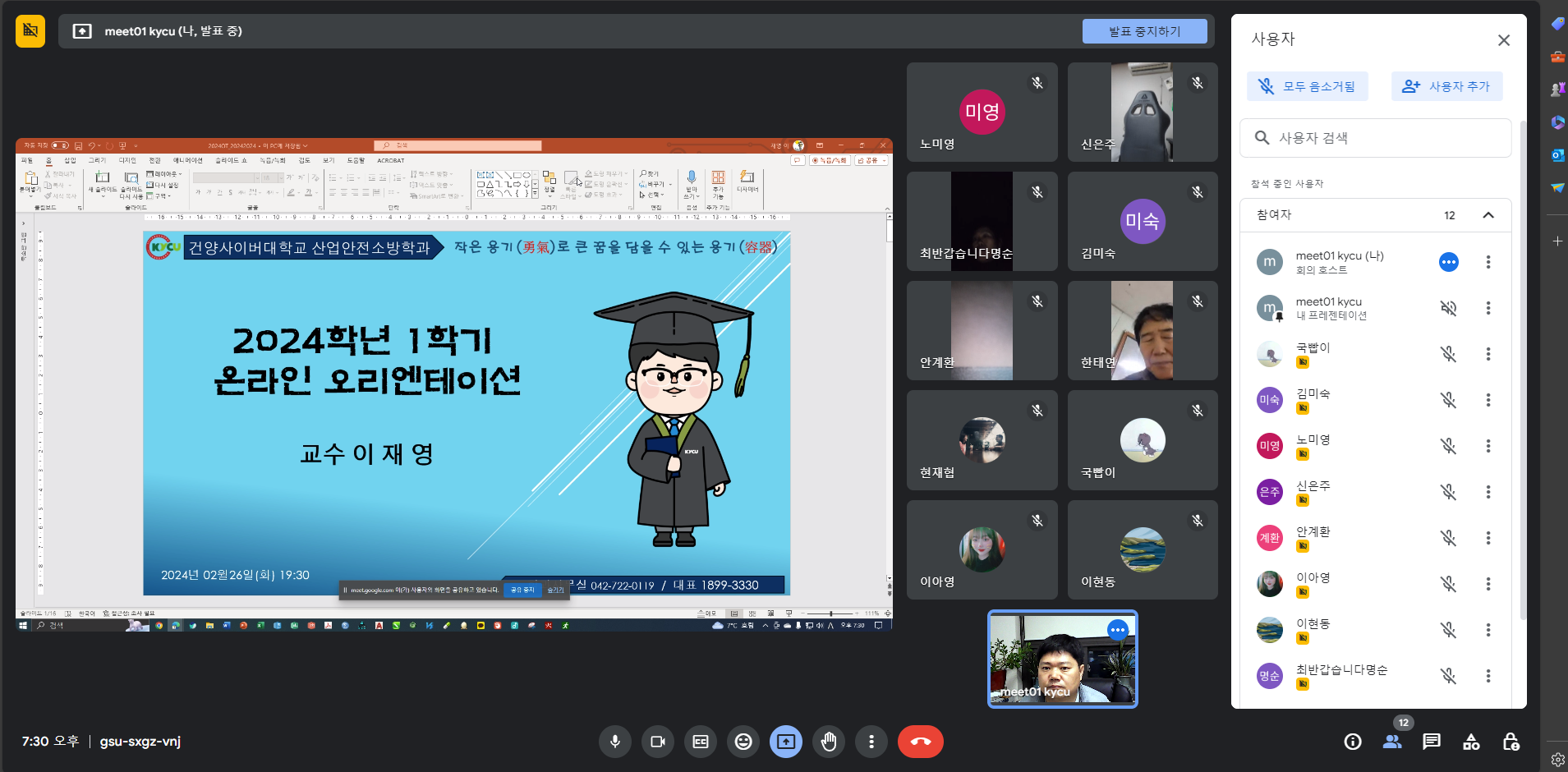Viewport: 1568px width, 772px height.
Task: Toggle captions (CC) button
Action: point(700,742)
